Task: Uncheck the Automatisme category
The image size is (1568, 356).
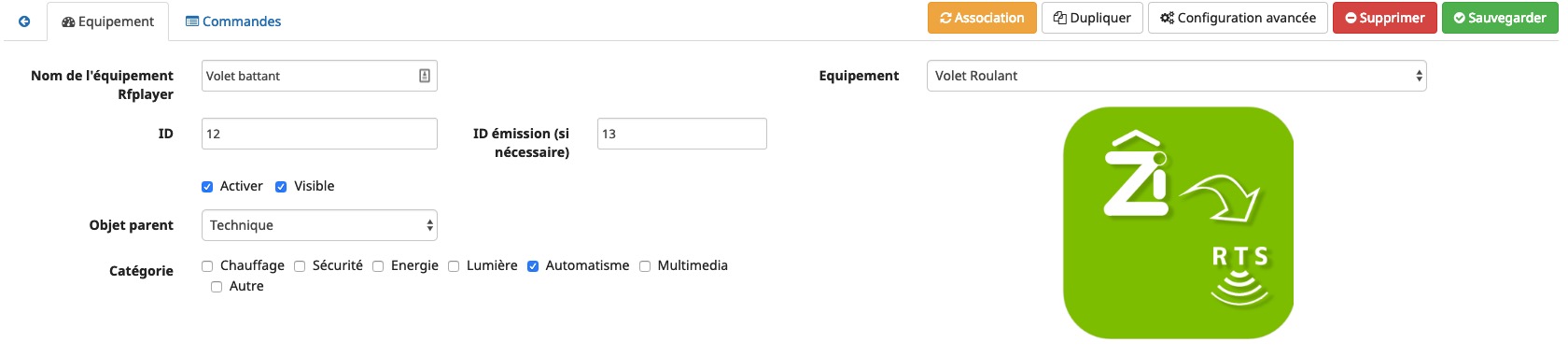Action: point(533,266)
